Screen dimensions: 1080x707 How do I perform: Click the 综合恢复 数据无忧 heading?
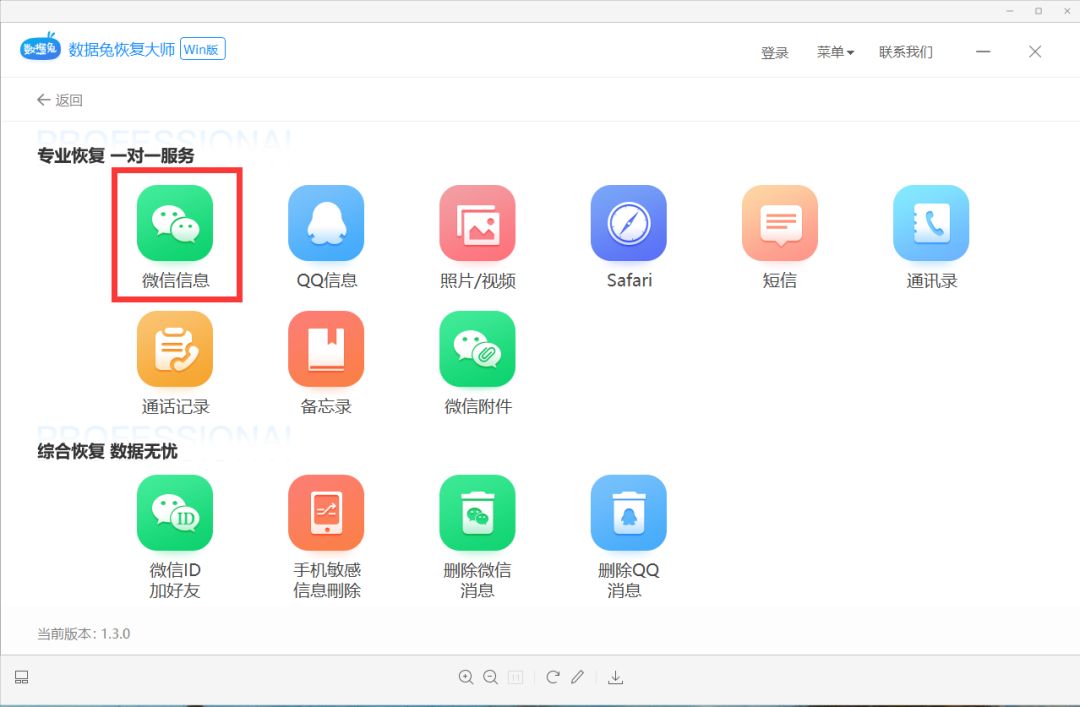(x=107, y=451)
